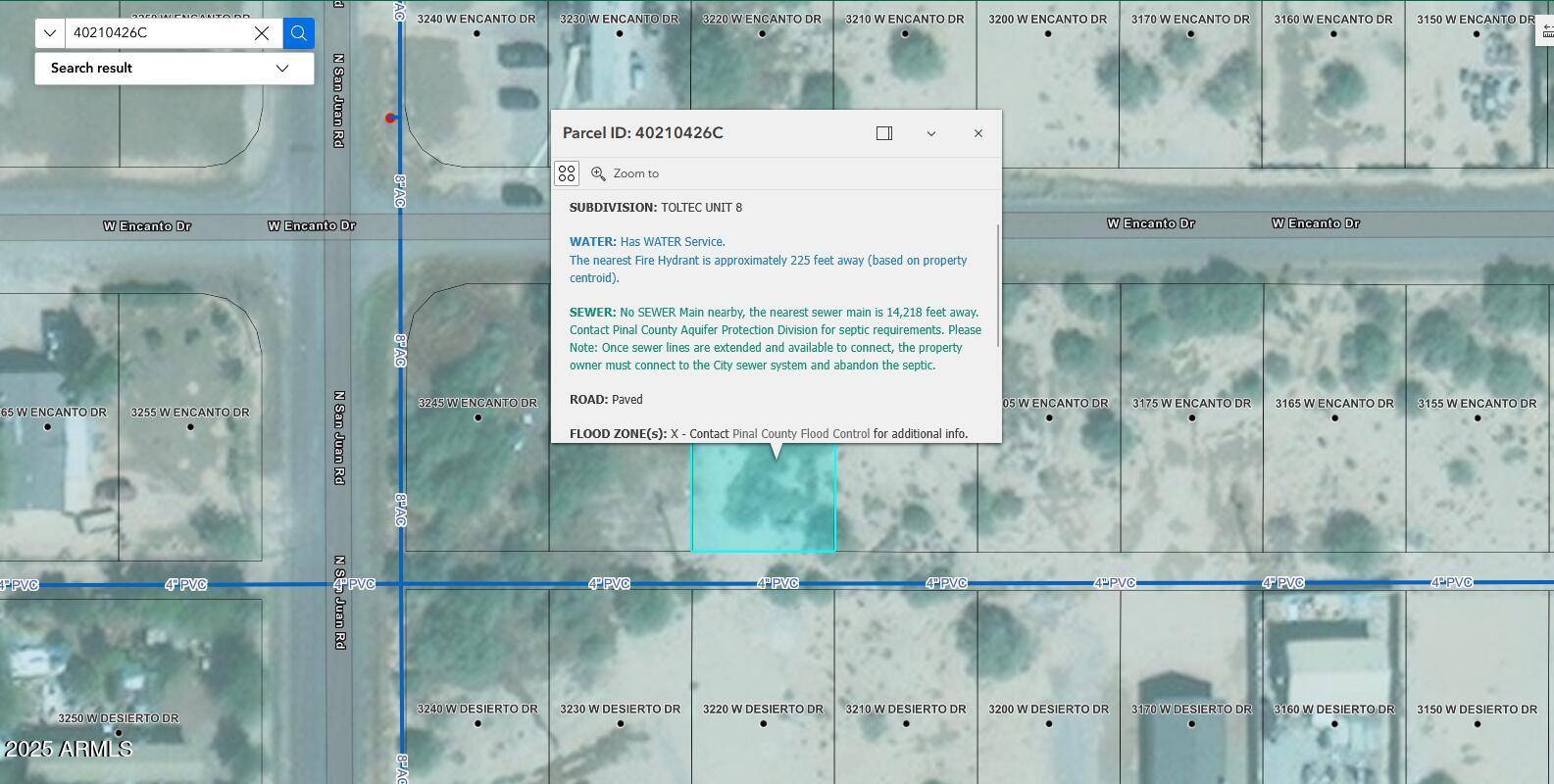Click parcel dot at 3255 W ENCANTO DR
1554x784 pixels.
pos(190,427)
